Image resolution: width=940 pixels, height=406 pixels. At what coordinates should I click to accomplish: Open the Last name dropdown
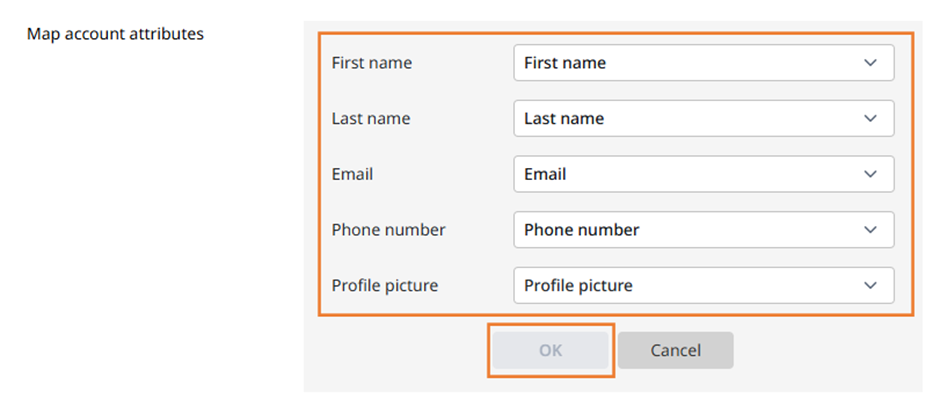(x=704, y=118)
